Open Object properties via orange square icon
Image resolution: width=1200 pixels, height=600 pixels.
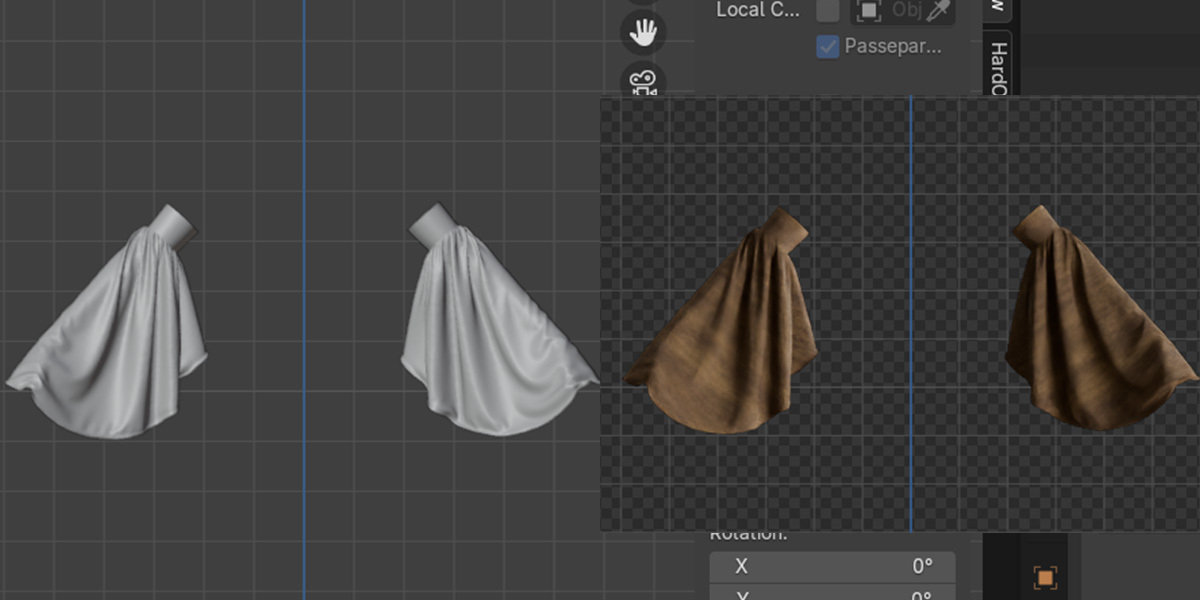[x=1045, y=577]
